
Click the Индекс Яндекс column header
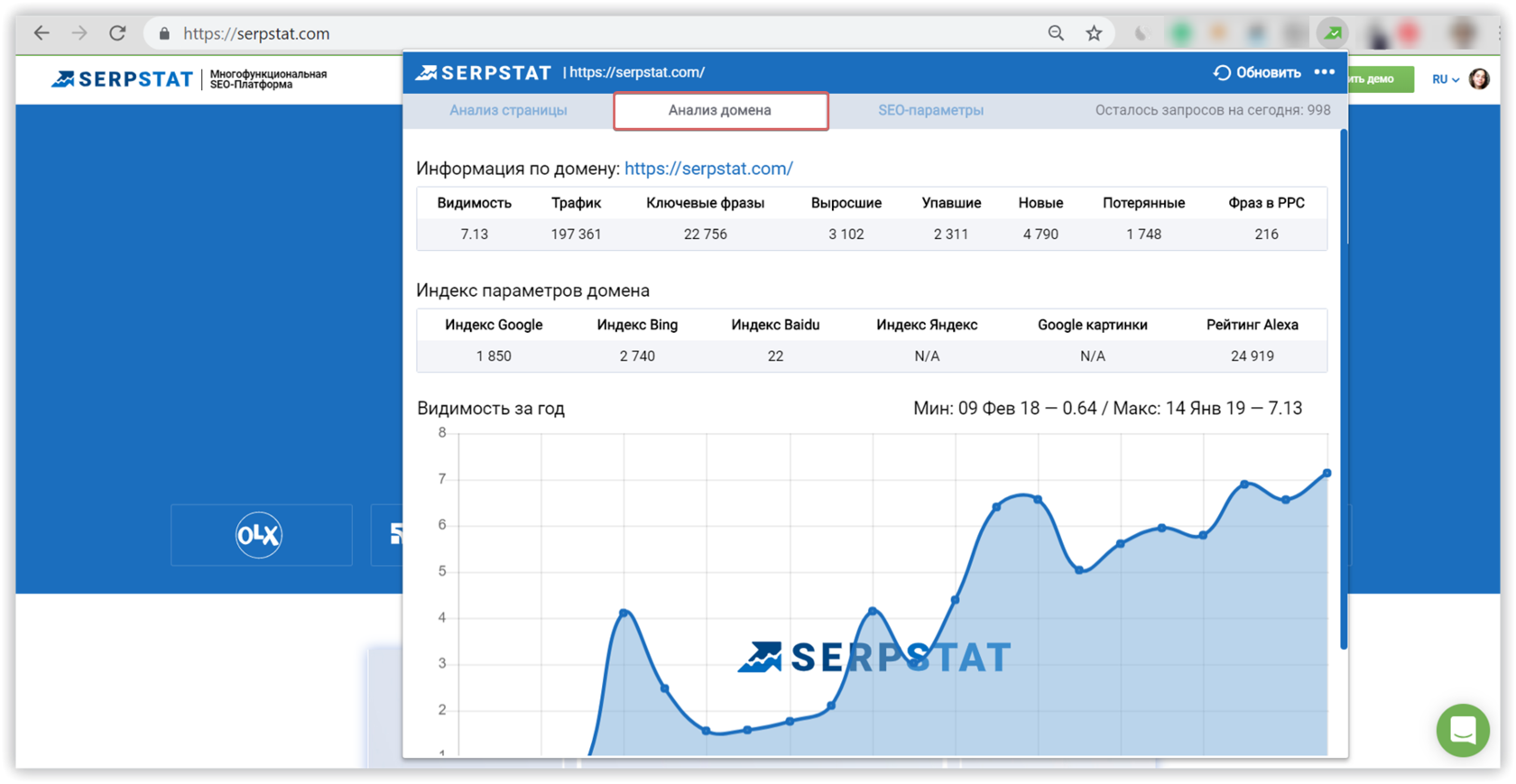click(x=927, y=325)
